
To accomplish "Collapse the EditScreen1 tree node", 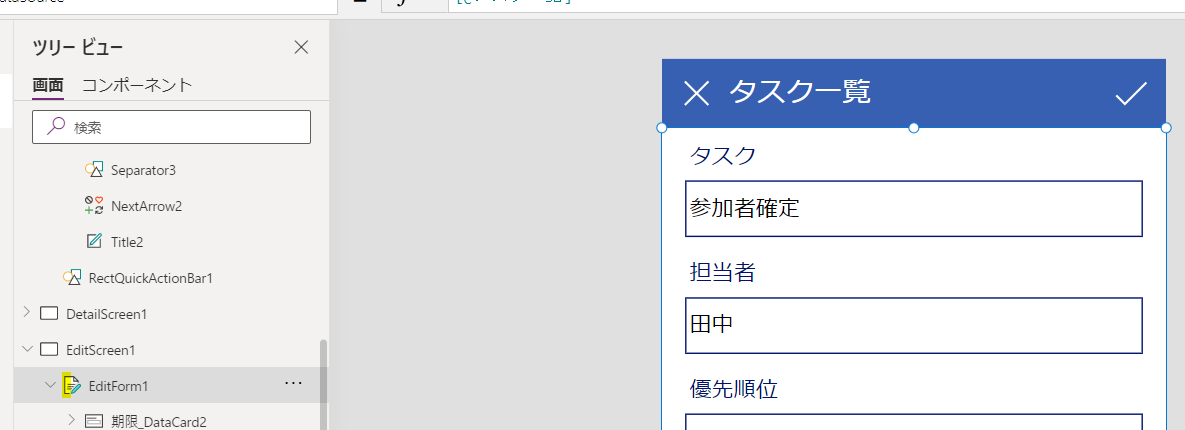I will pyautogui.click(x=26, y=349).
